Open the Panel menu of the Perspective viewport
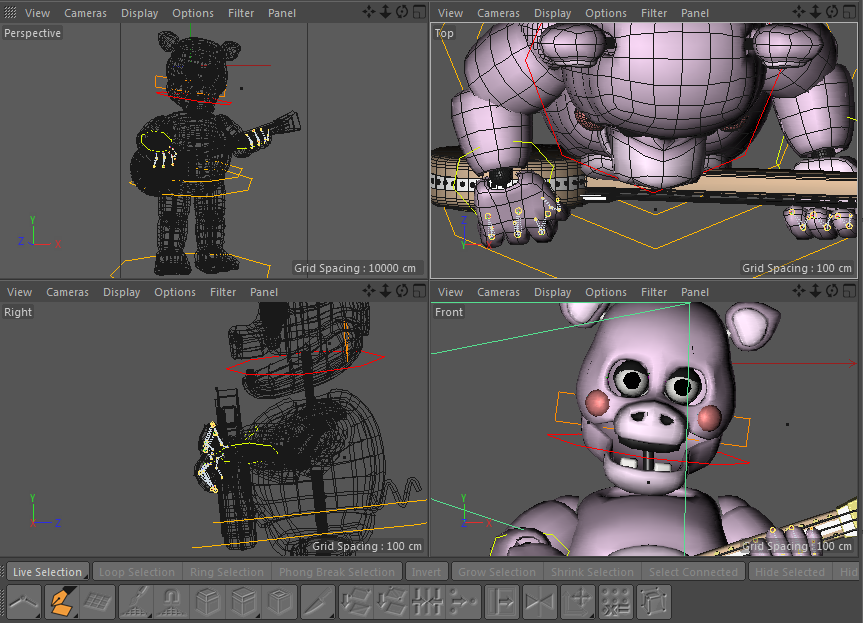Image resolution: width=863 pixels, height=623 pixels. (282, 13)
